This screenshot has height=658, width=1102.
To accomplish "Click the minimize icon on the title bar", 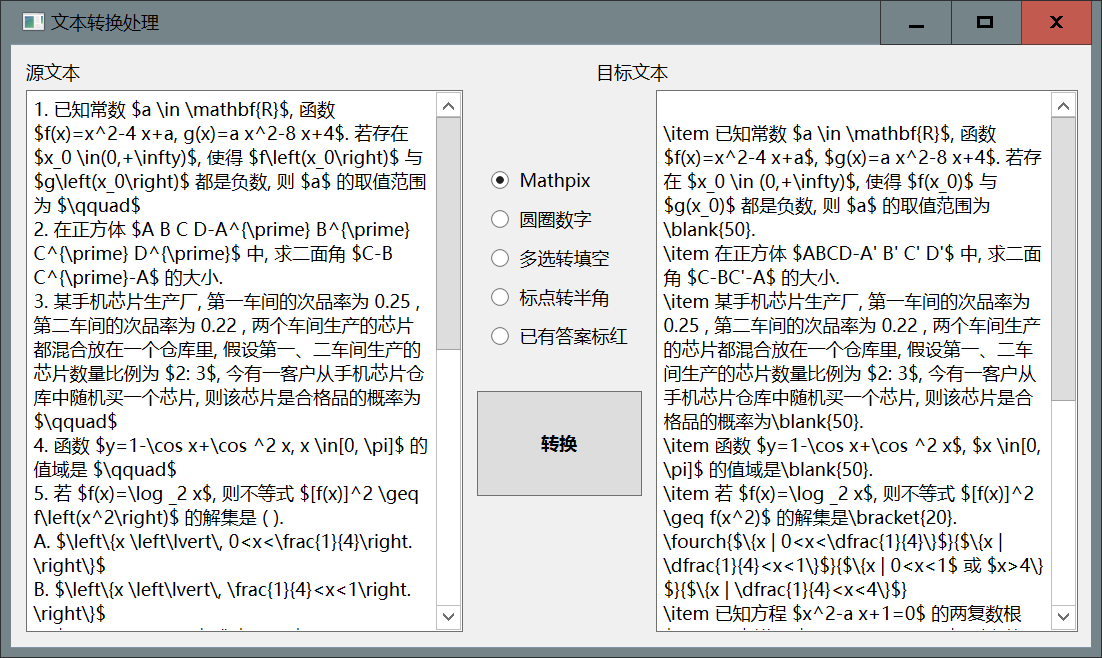I will 914,22.
